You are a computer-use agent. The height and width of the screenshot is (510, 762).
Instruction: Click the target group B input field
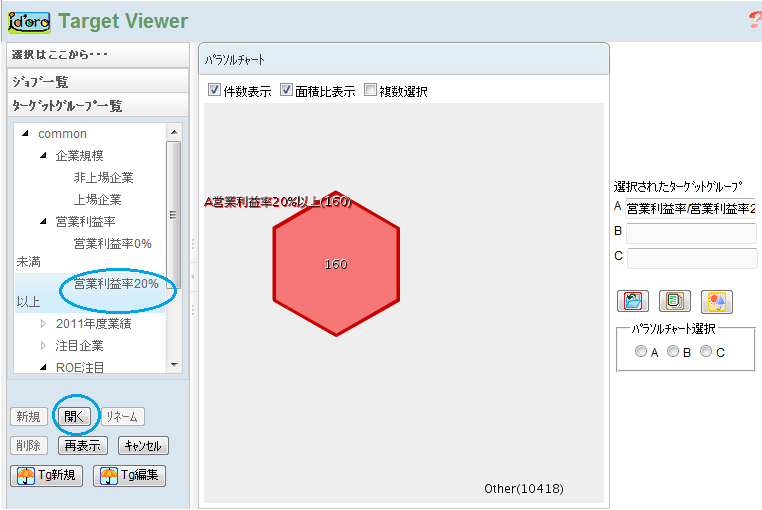click(x=690, y=233)
